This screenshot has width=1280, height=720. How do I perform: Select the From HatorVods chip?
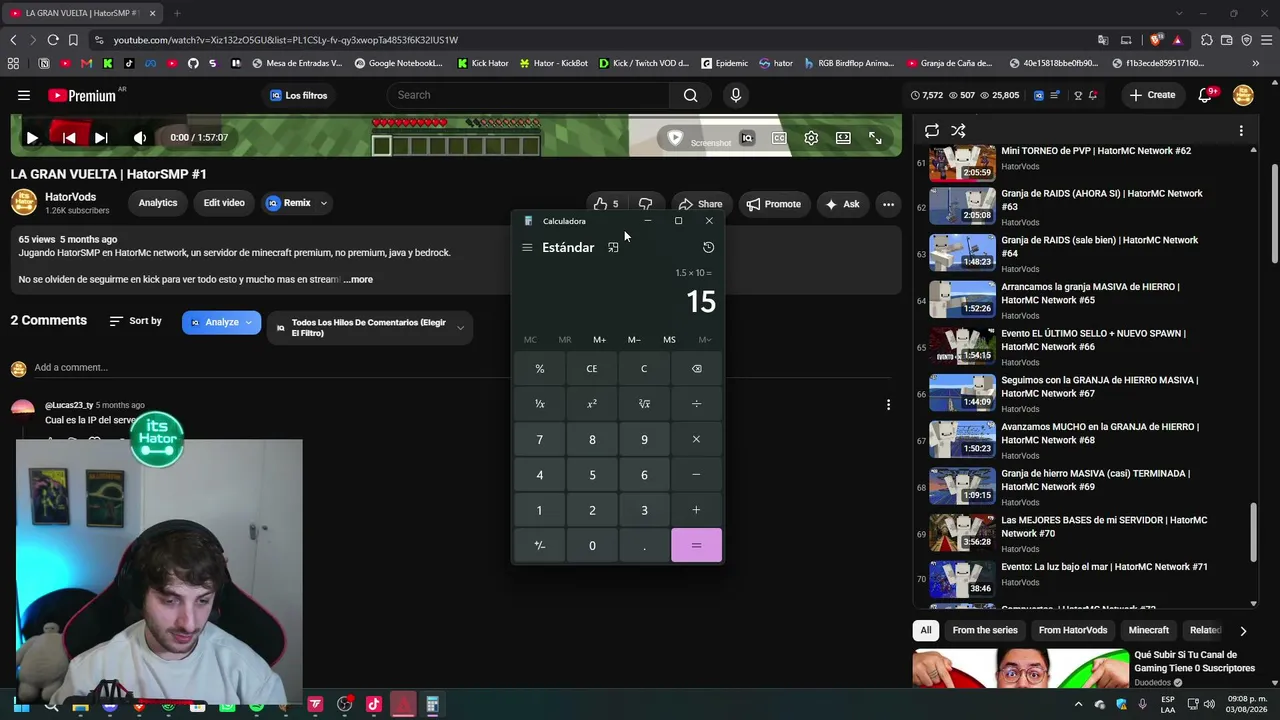point(1073,630)
